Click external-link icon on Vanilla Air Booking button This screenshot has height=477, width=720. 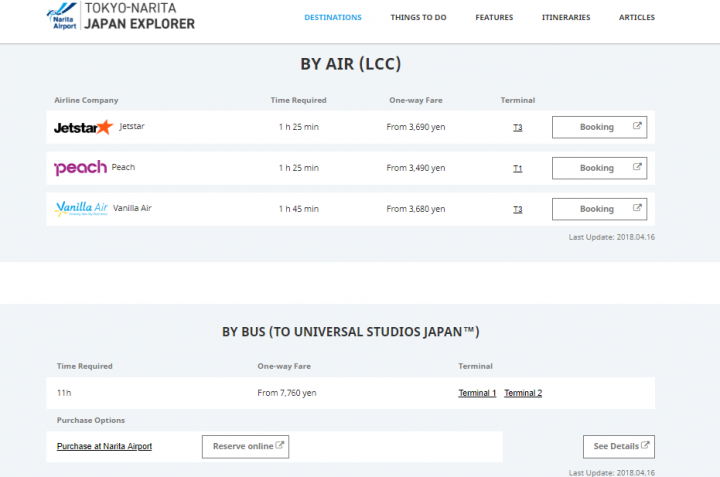(x=637, y=208)
